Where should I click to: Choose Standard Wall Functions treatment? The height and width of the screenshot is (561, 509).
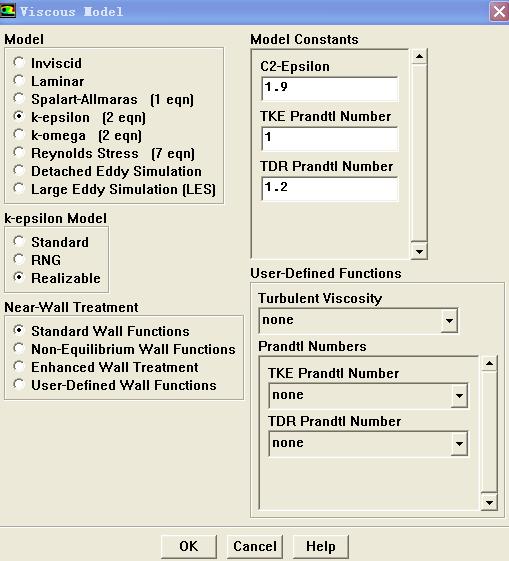(x=19, y=330)
